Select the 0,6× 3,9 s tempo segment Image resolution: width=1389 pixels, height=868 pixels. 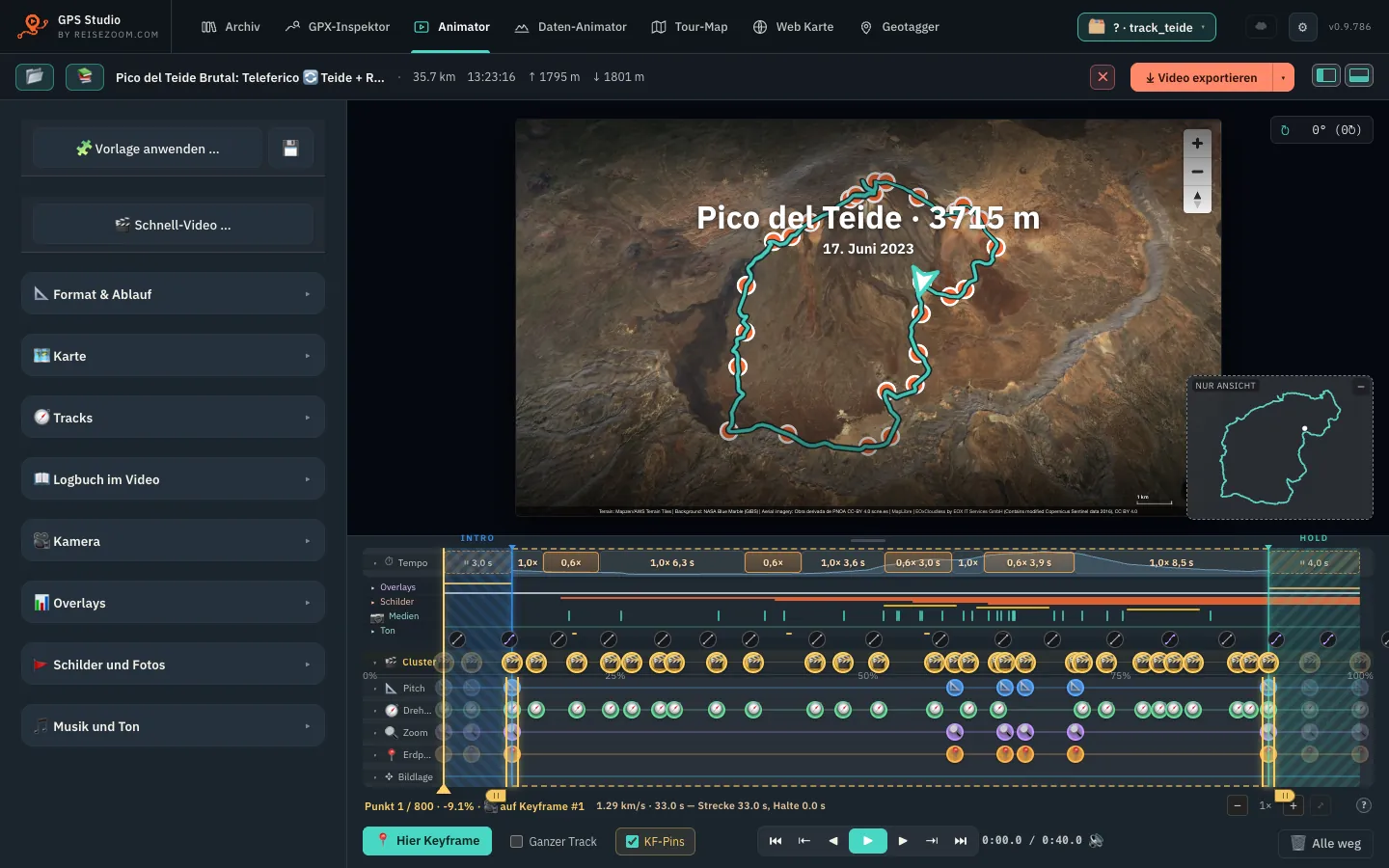[1028, 562]
